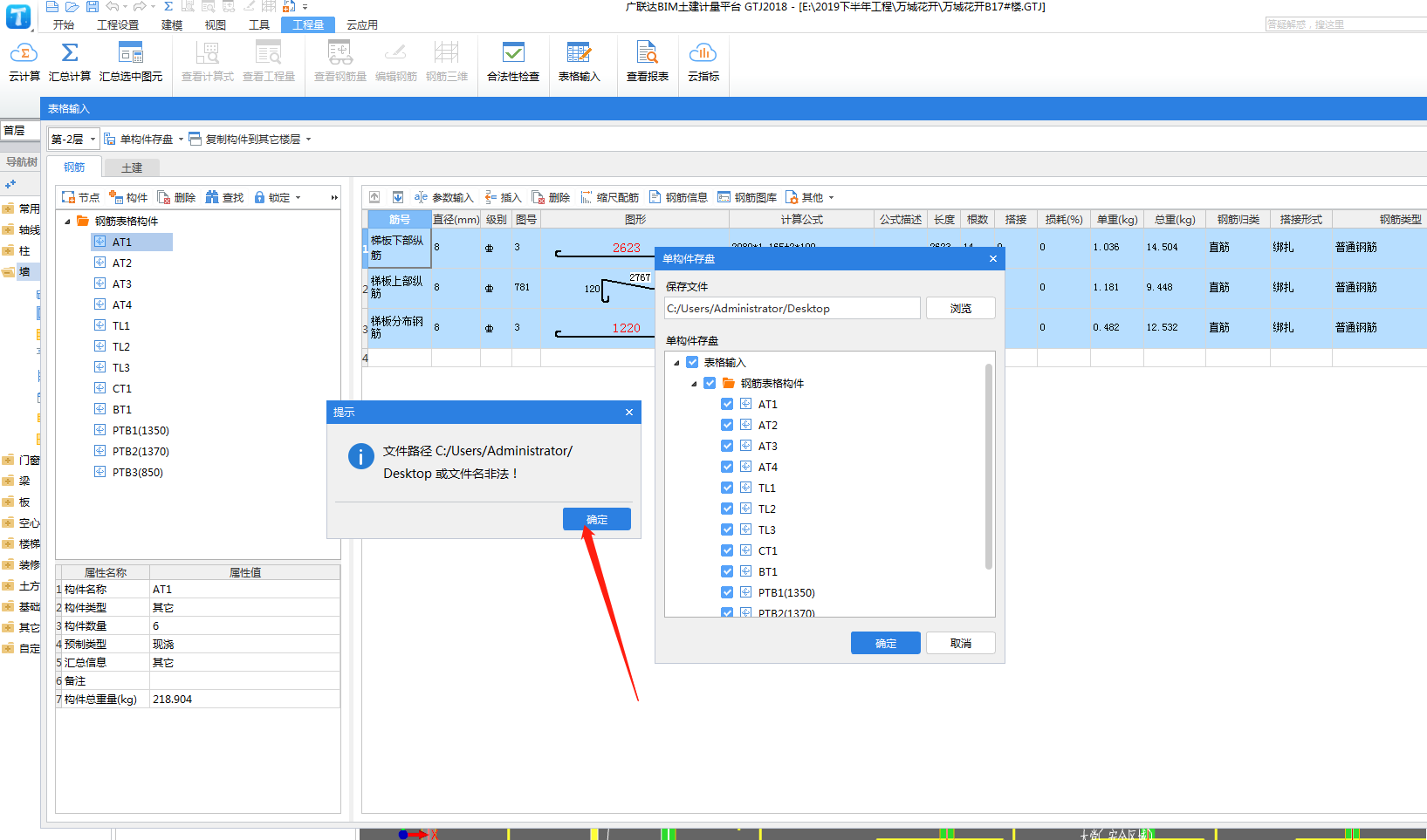Start 汇总计算 summary calculation

[x=70, y=62]
